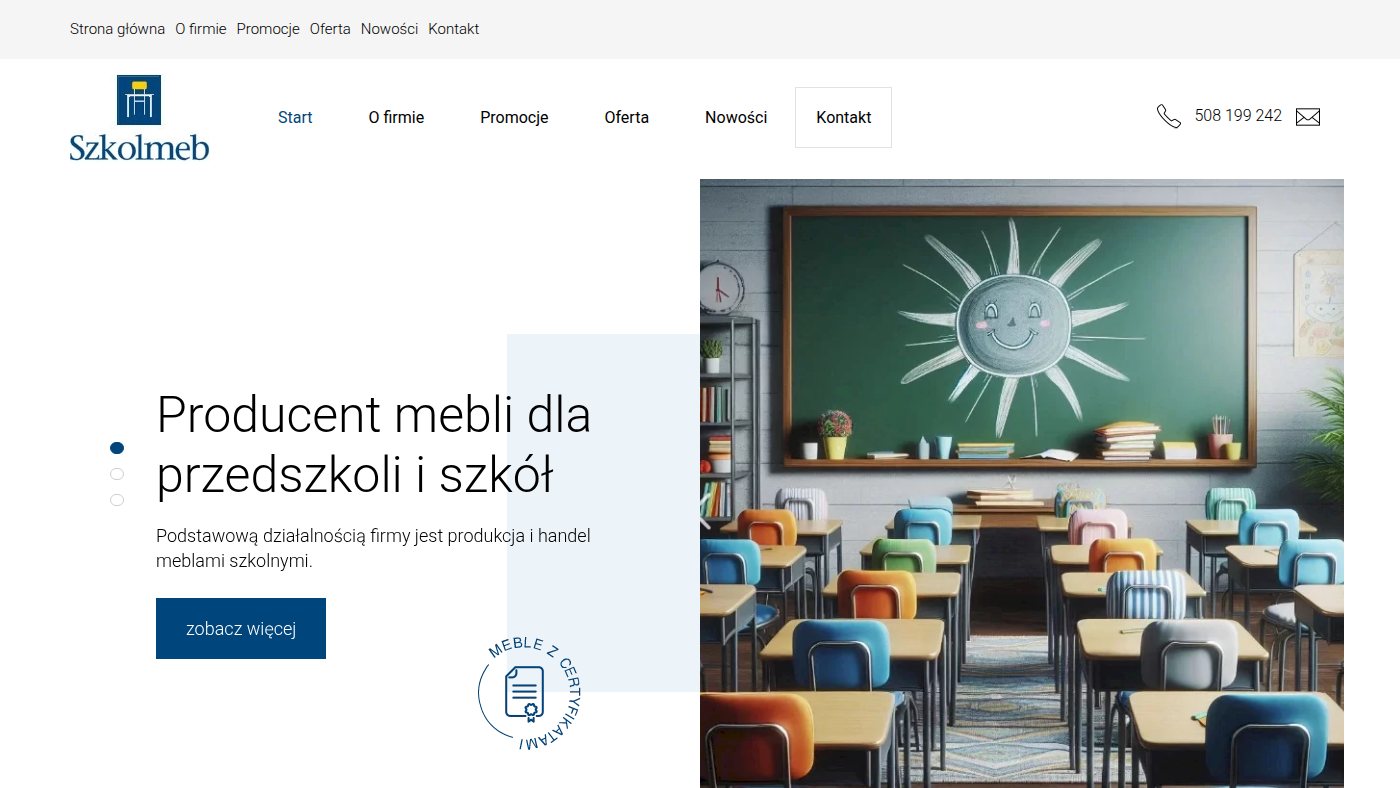Switch to the second slide dot
The image size is (1400, 788).
(x=117, y=474)
